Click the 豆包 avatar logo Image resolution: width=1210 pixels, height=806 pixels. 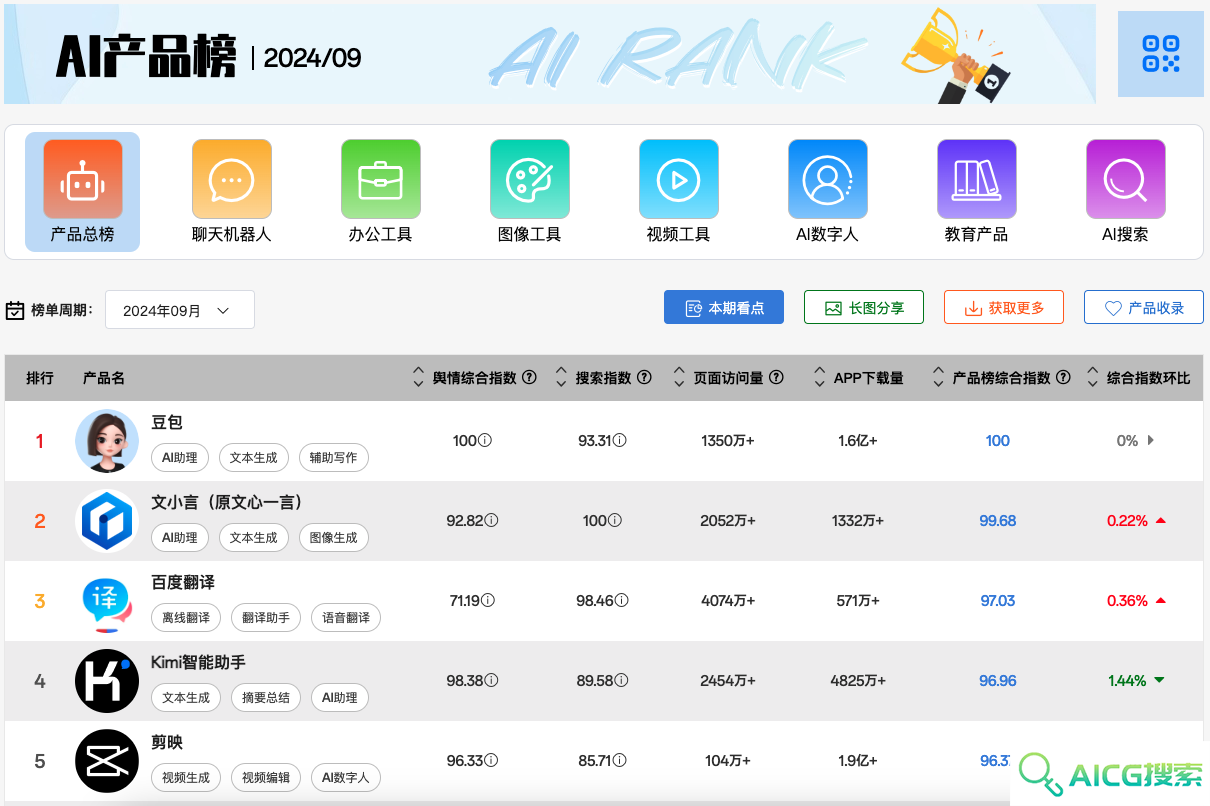[107, 441]
